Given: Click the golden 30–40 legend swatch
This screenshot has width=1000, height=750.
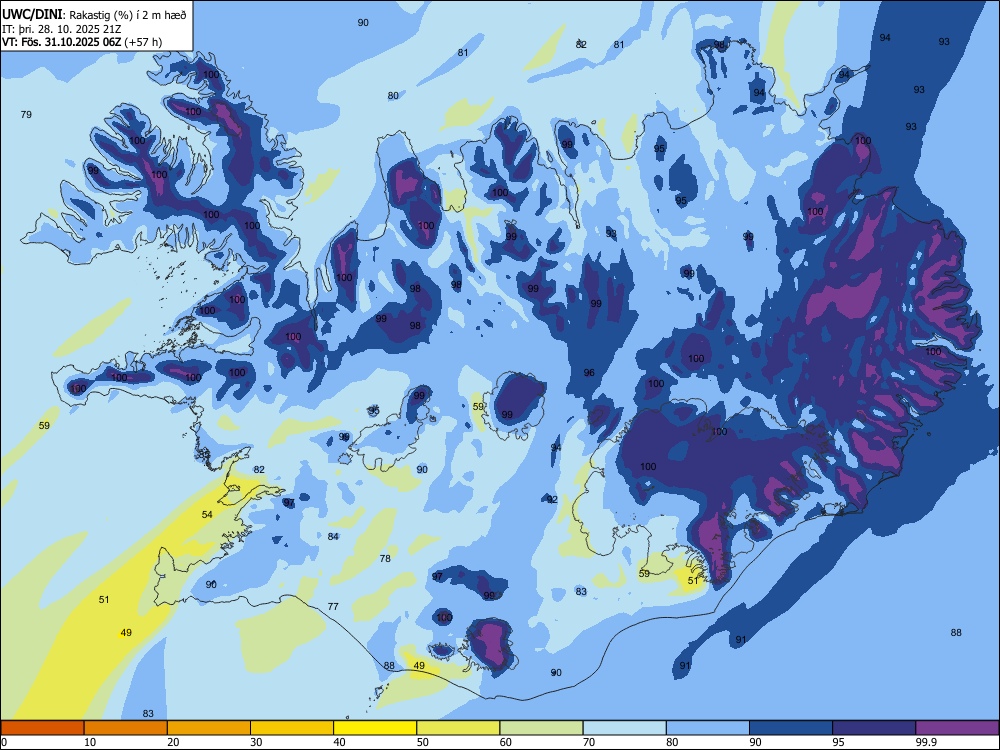Looking at the screenshot, I should [x=292, y=728].
